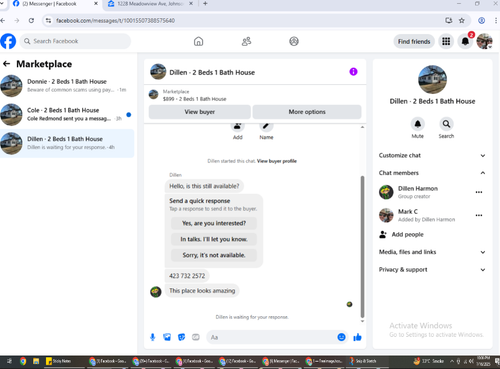Click the View buyer button
500x369 pixels.
[x=200, y=112]
